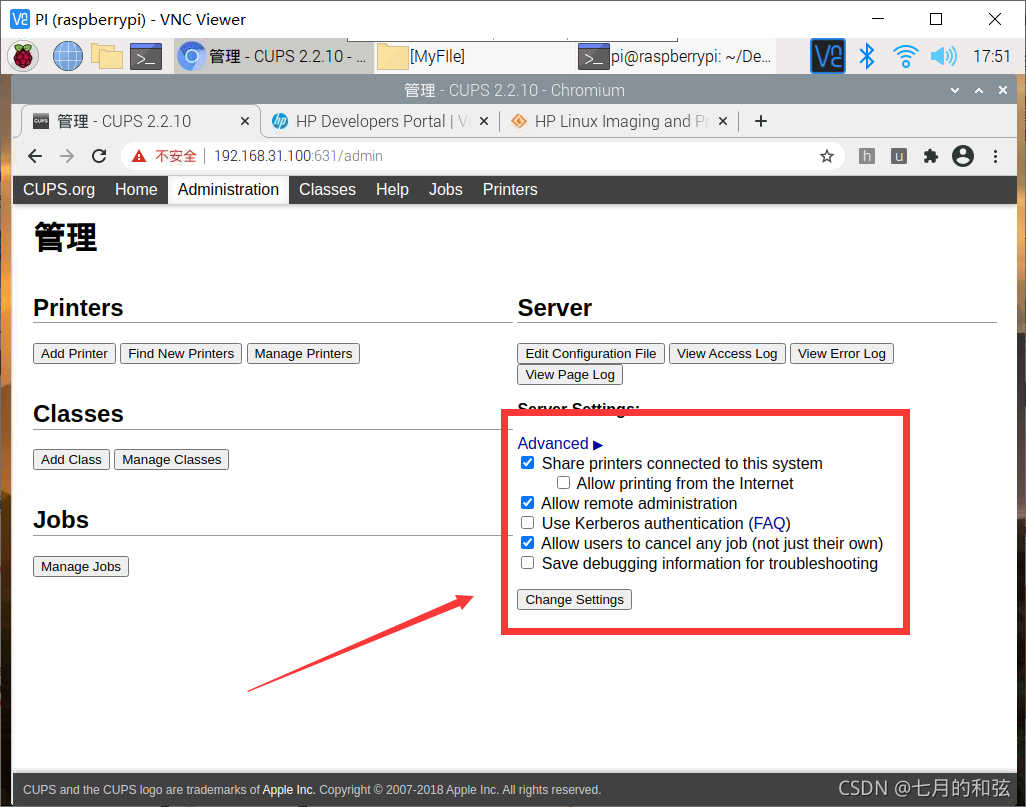The image size is (1026, 807).
Task: Open the Classes nav item
Action: [327, 190]
